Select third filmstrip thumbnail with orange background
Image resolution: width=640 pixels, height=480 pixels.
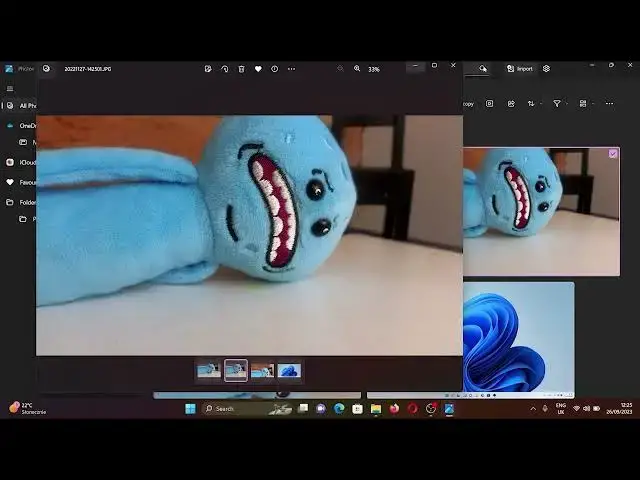click(x=262, y=371)
